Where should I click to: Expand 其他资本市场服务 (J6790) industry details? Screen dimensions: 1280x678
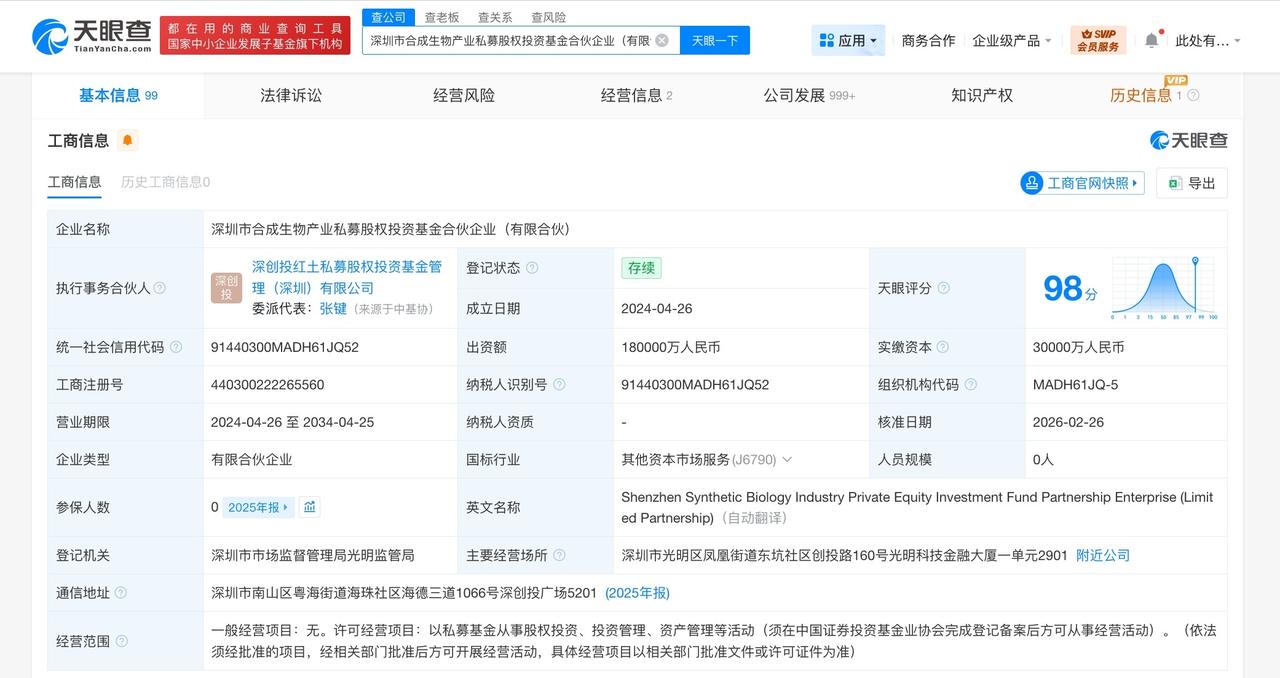click(787, 460)
